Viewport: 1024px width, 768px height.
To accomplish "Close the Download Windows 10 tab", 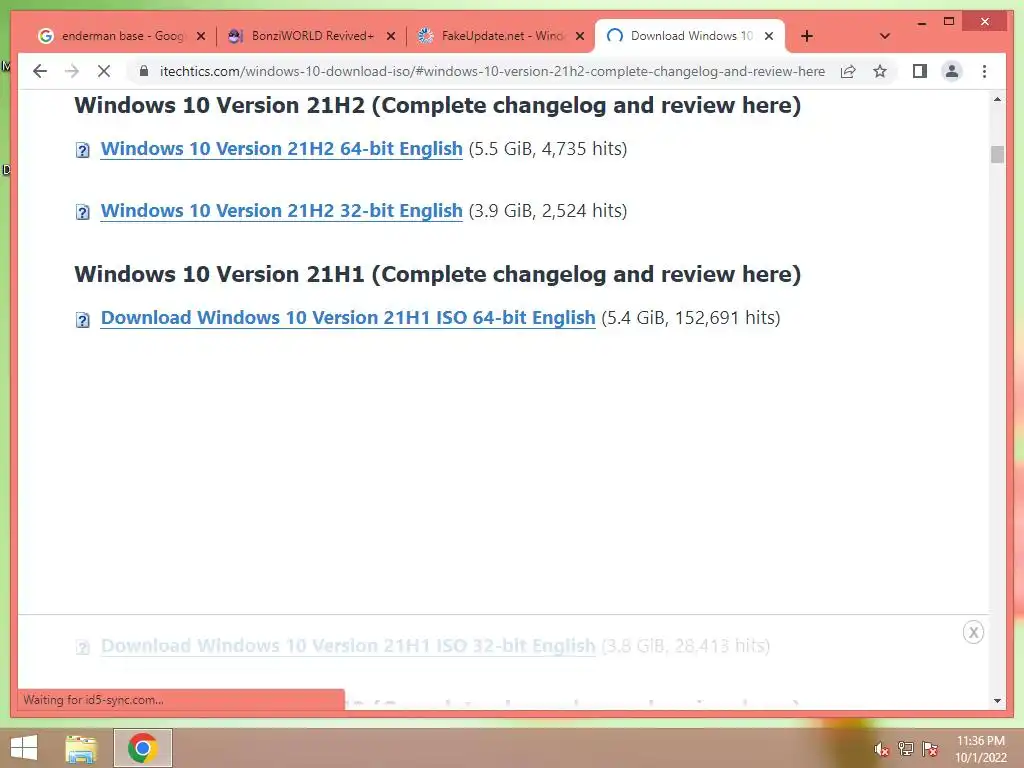I will click(769, 37).
